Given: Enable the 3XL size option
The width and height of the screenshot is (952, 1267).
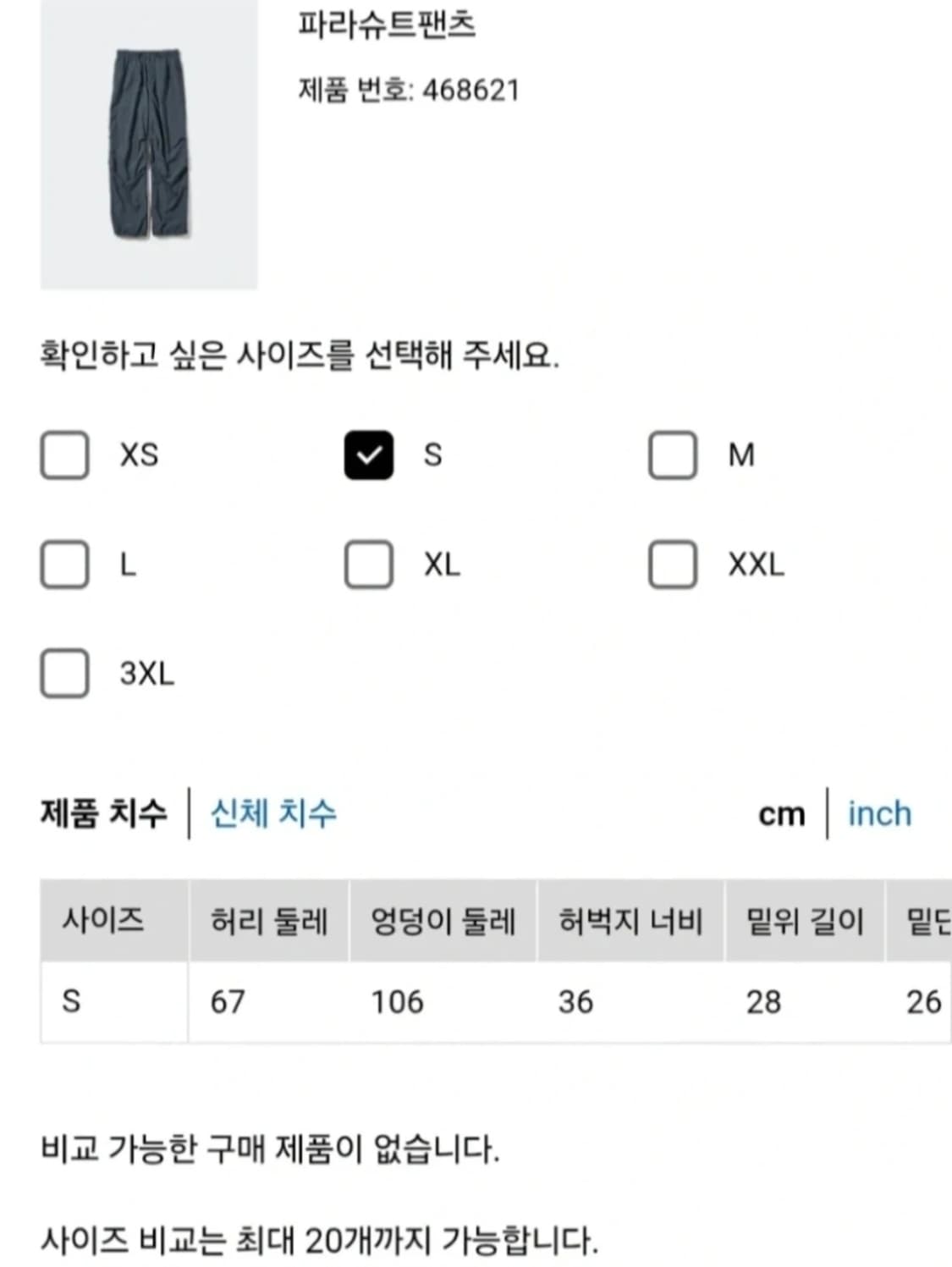Looking at the screenshot, I should tap(65, 674).
